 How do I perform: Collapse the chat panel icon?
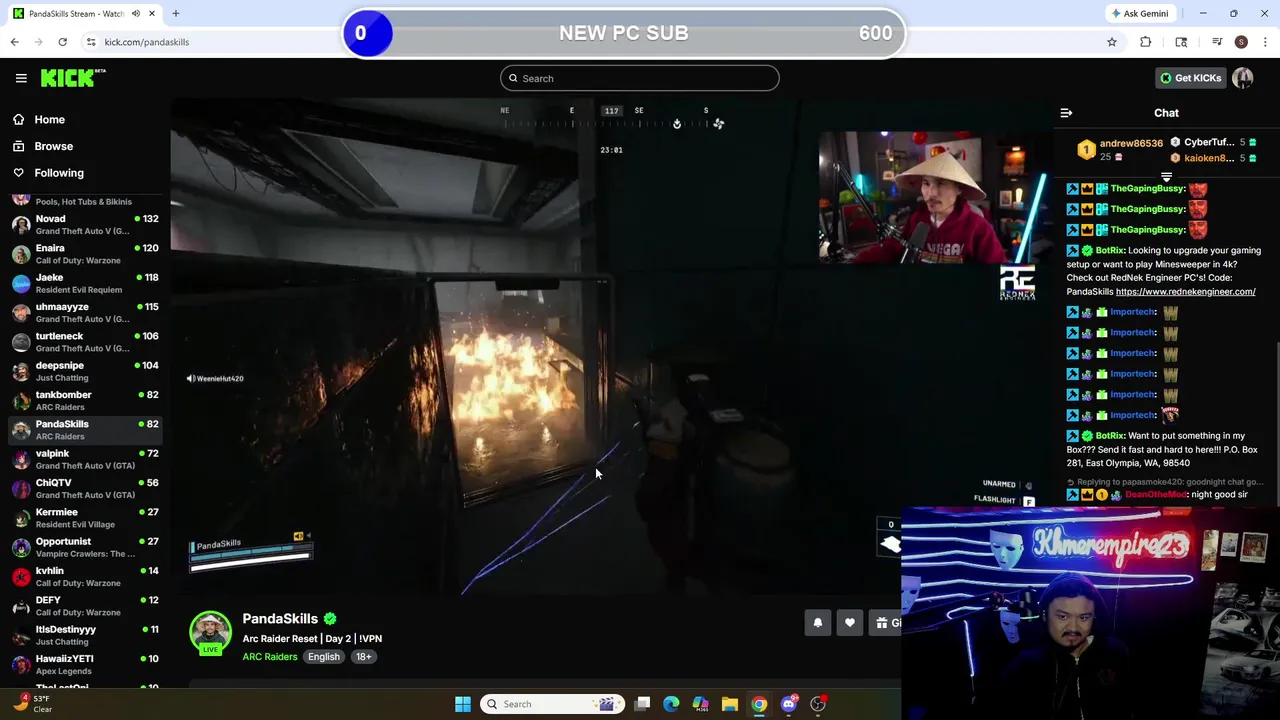coord(1066,113)
